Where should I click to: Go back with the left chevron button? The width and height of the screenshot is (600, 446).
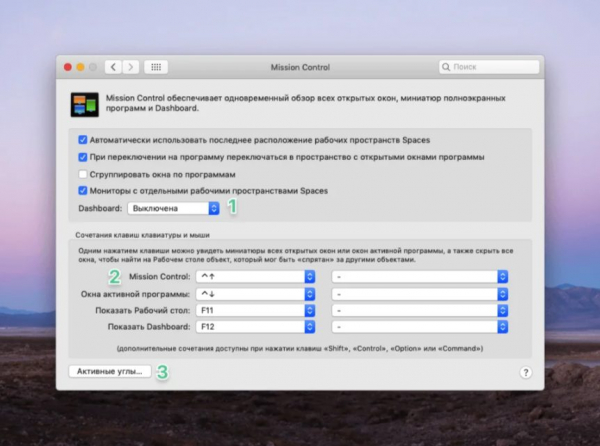pos(113,67)
